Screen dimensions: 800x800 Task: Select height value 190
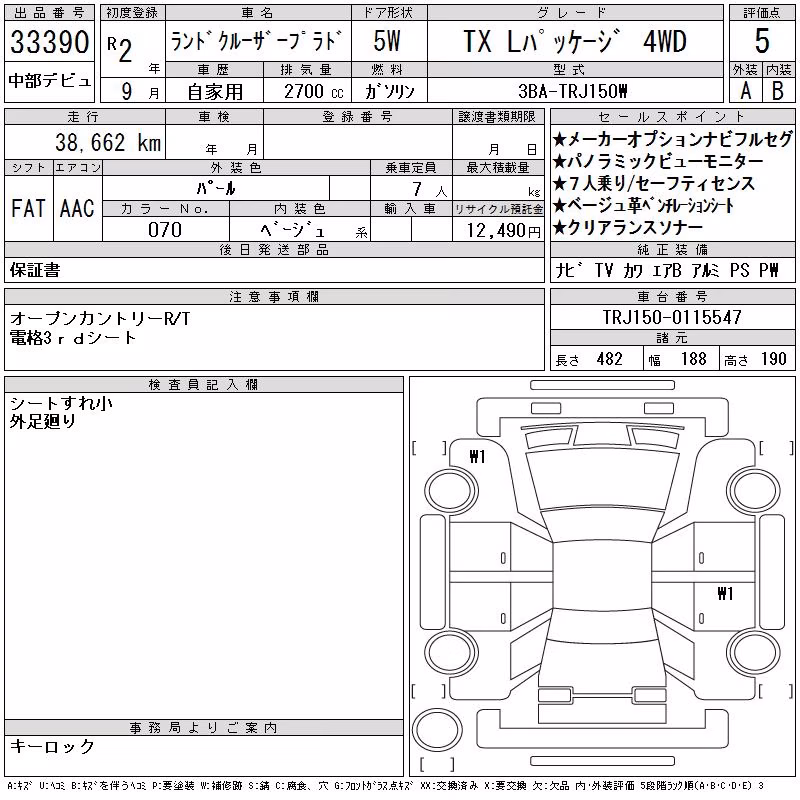click(x=773, y=359)
